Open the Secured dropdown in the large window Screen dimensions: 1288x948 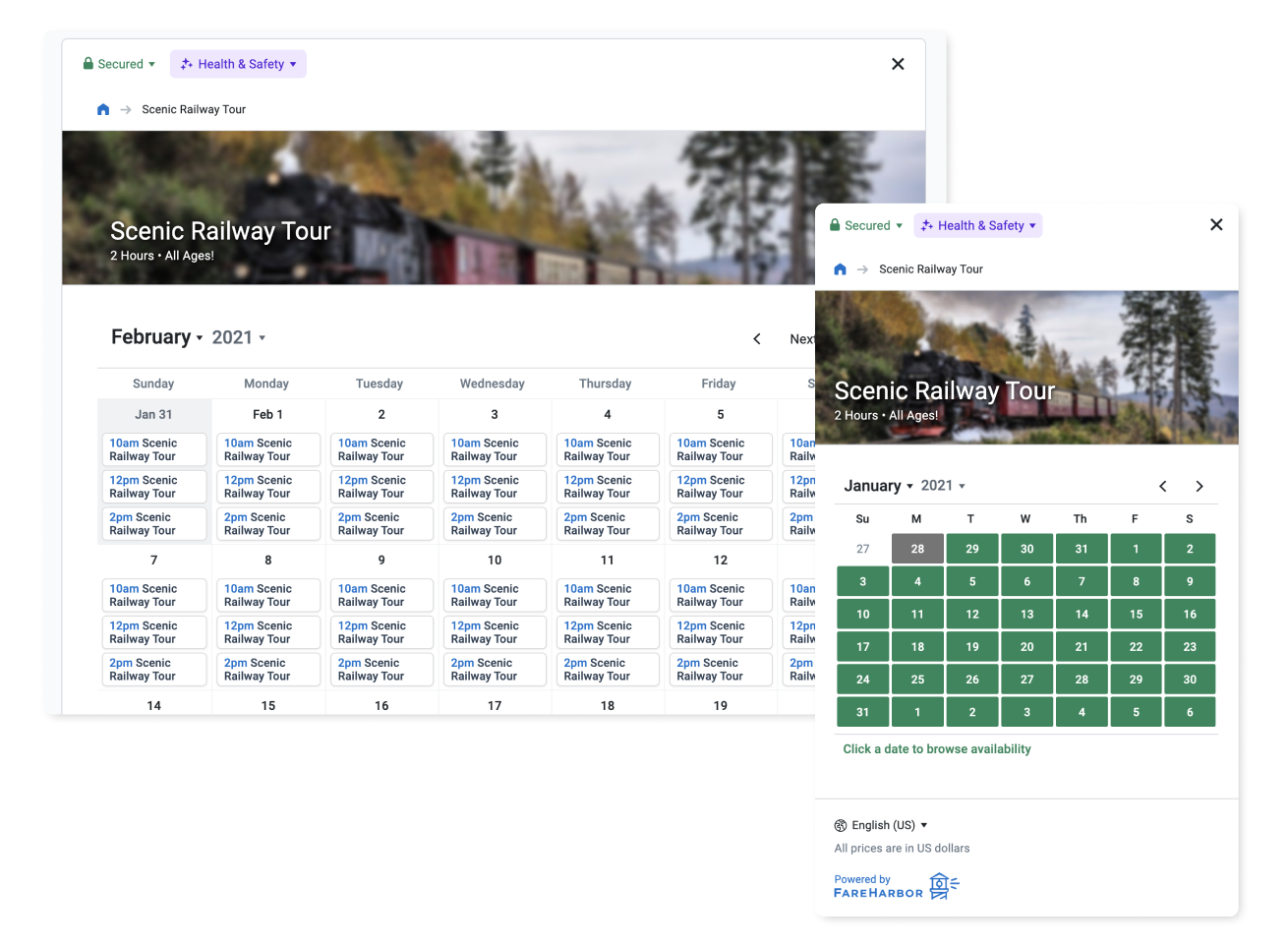click(x=119, y=64)
